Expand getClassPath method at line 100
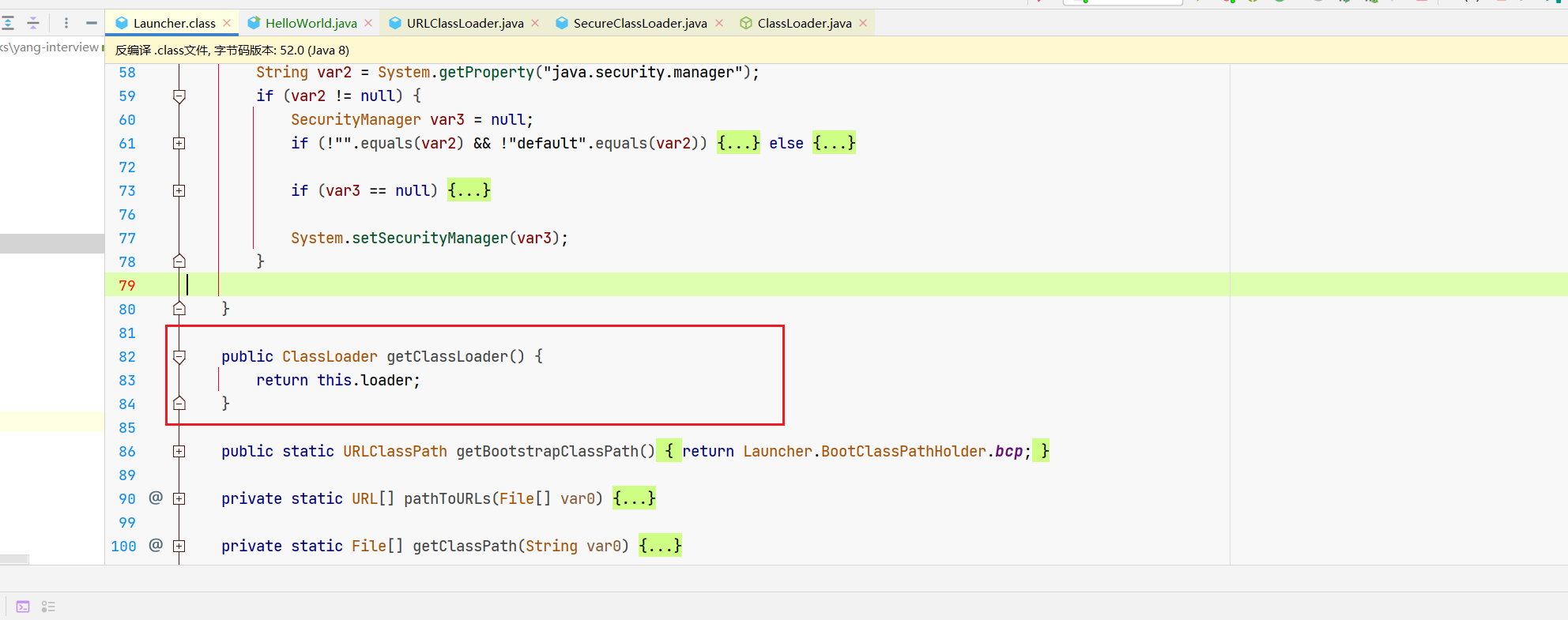 coord(179,546)
